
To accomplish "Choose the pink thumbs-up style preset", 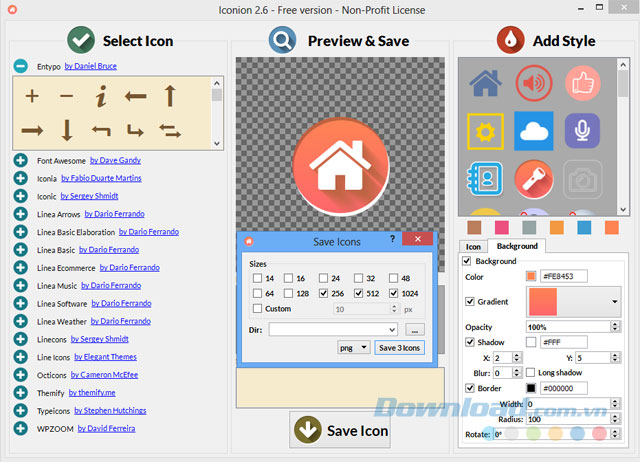I will click(581, 84).
